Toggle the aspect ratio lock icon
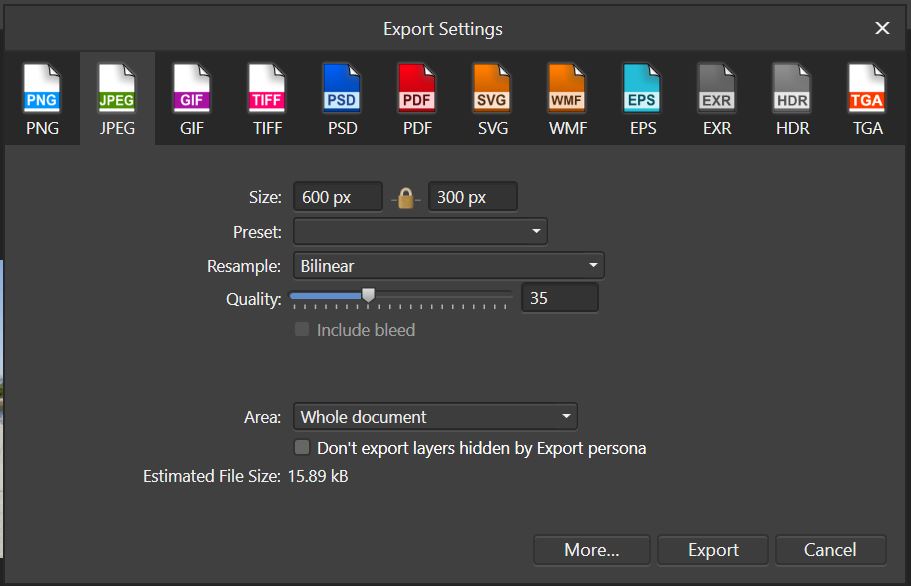This screenshot has height=586, width=911. 406,197
